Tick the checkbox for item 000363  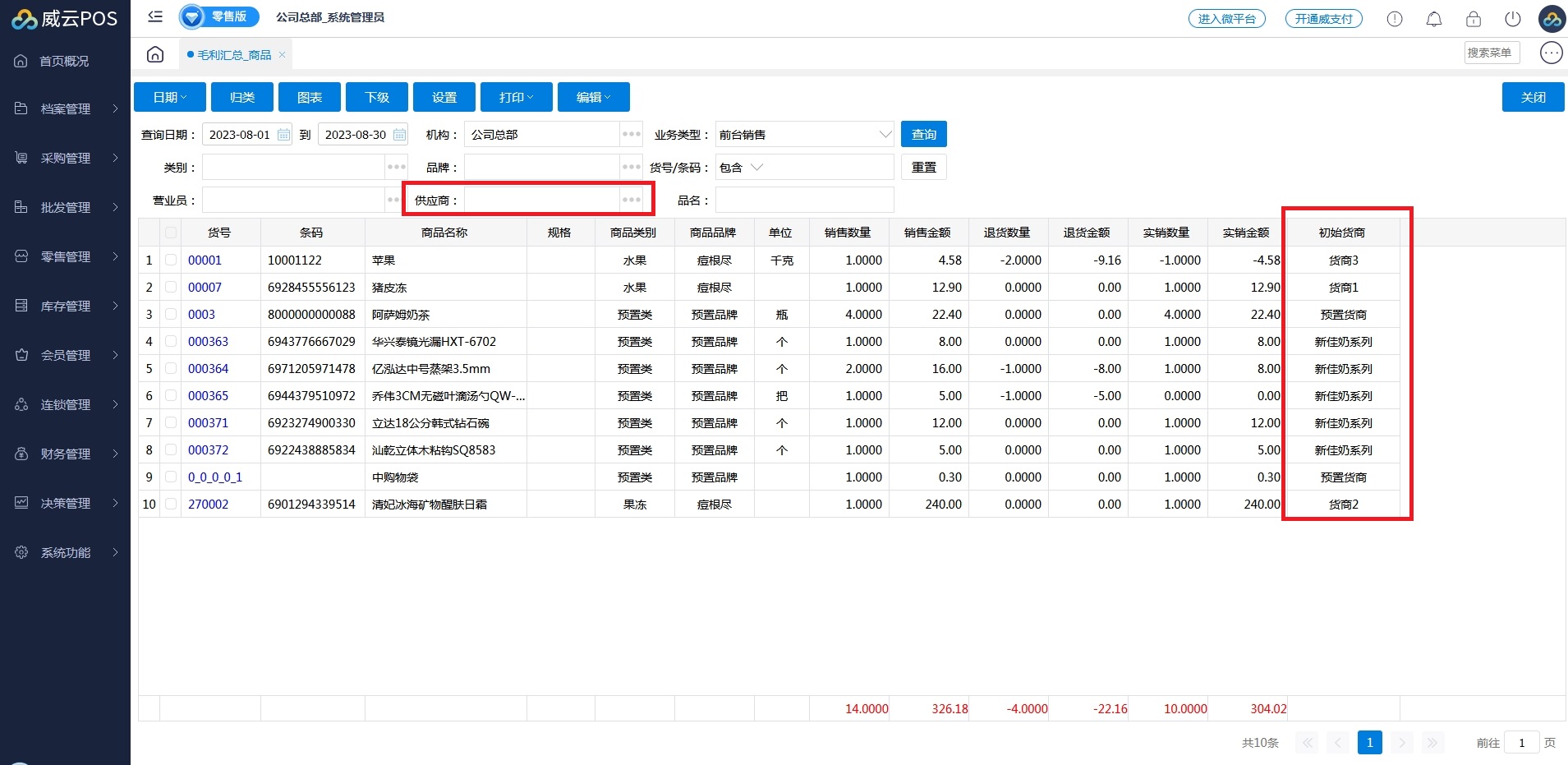[171, 341]
